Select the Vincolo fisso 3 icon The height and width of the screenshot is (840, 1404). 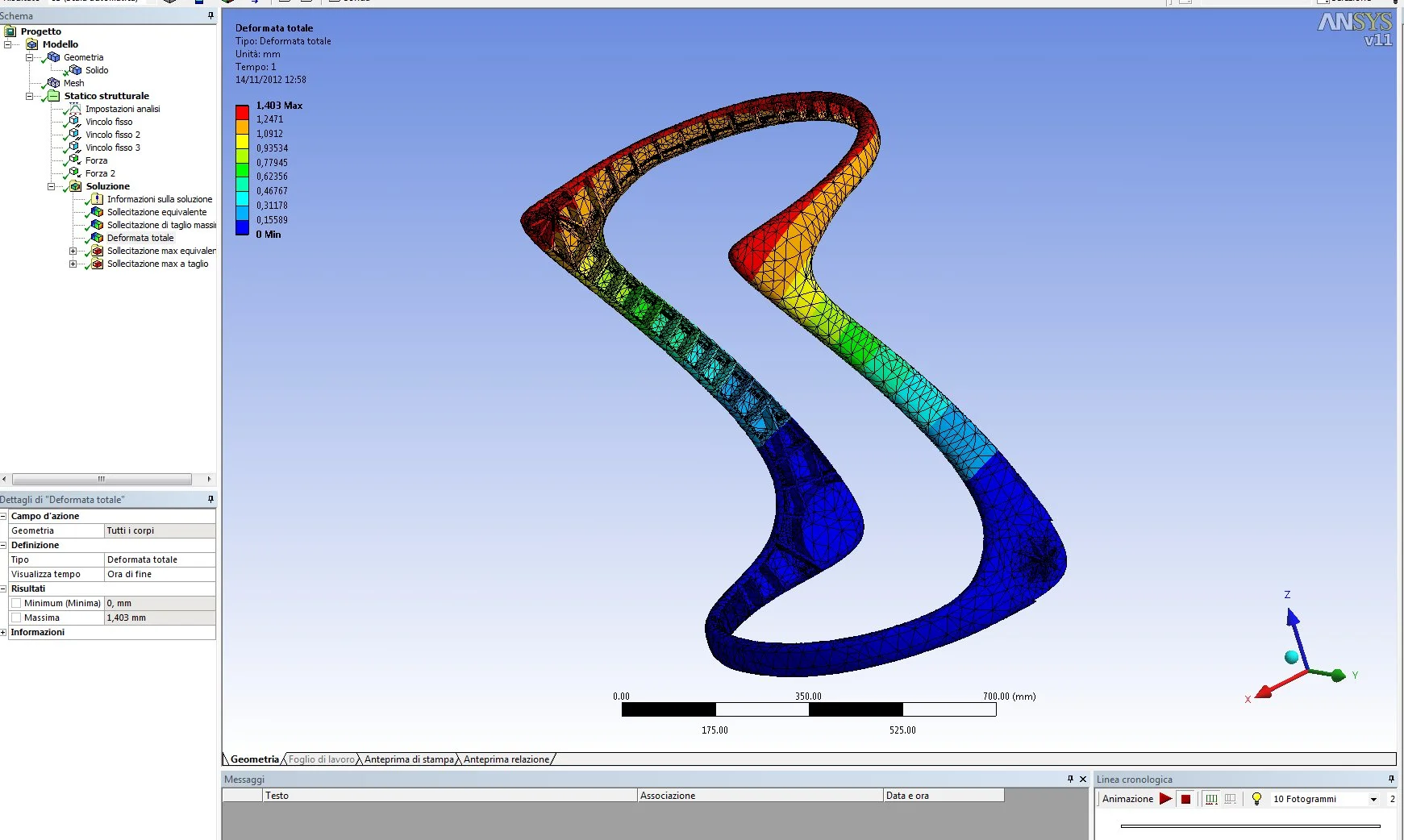point(75,148)
